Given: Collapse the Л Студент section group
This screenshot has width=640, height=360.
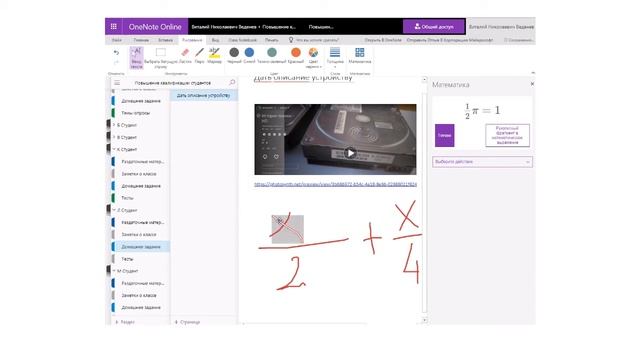Looking at the screenshot, I should pyautogui.click(x=114, y=210).
